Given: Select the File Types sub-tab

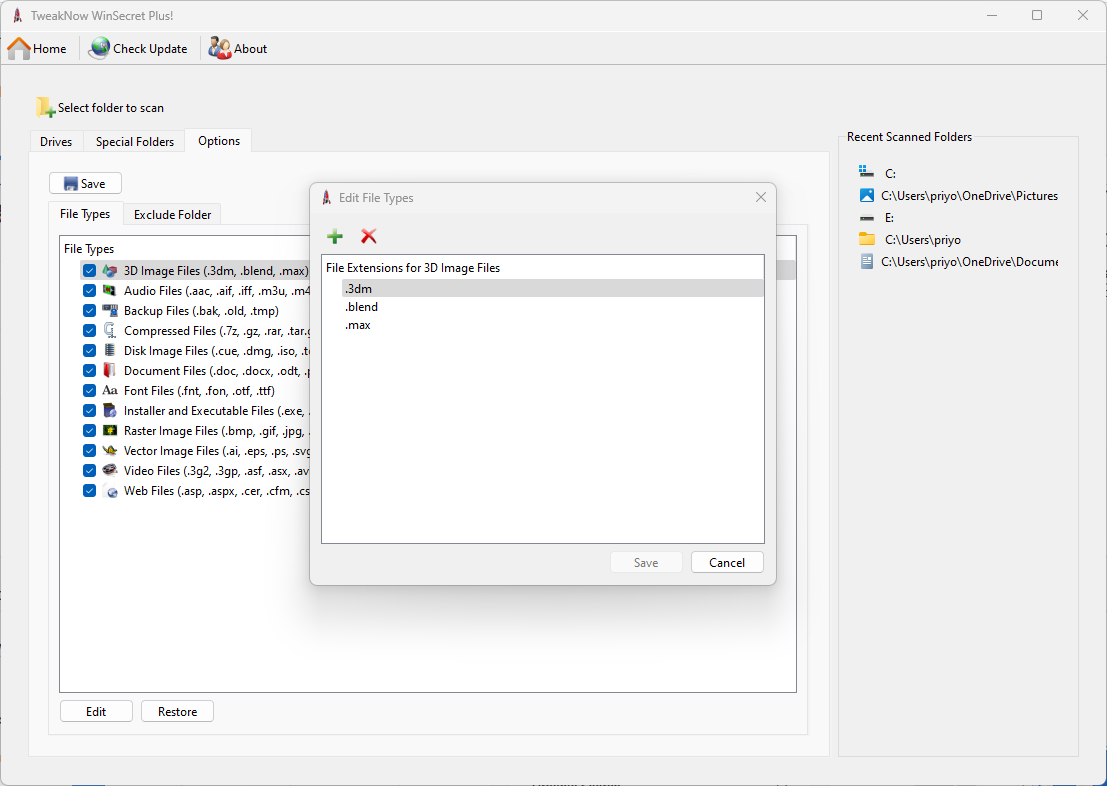Looking at the screenshot, I should point(85,213).
